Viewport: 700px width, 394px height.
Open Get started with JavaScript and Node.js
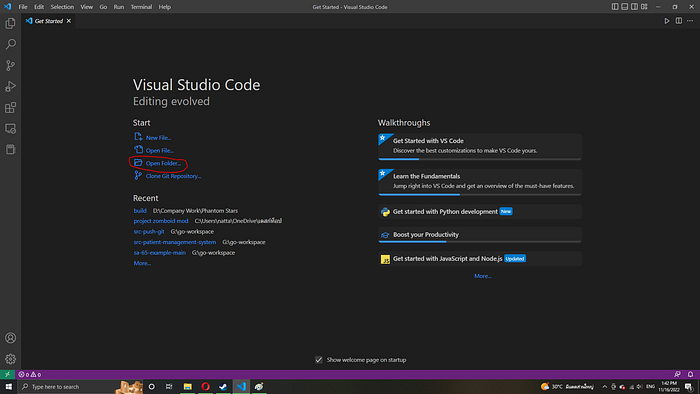(x=480, y=259)
